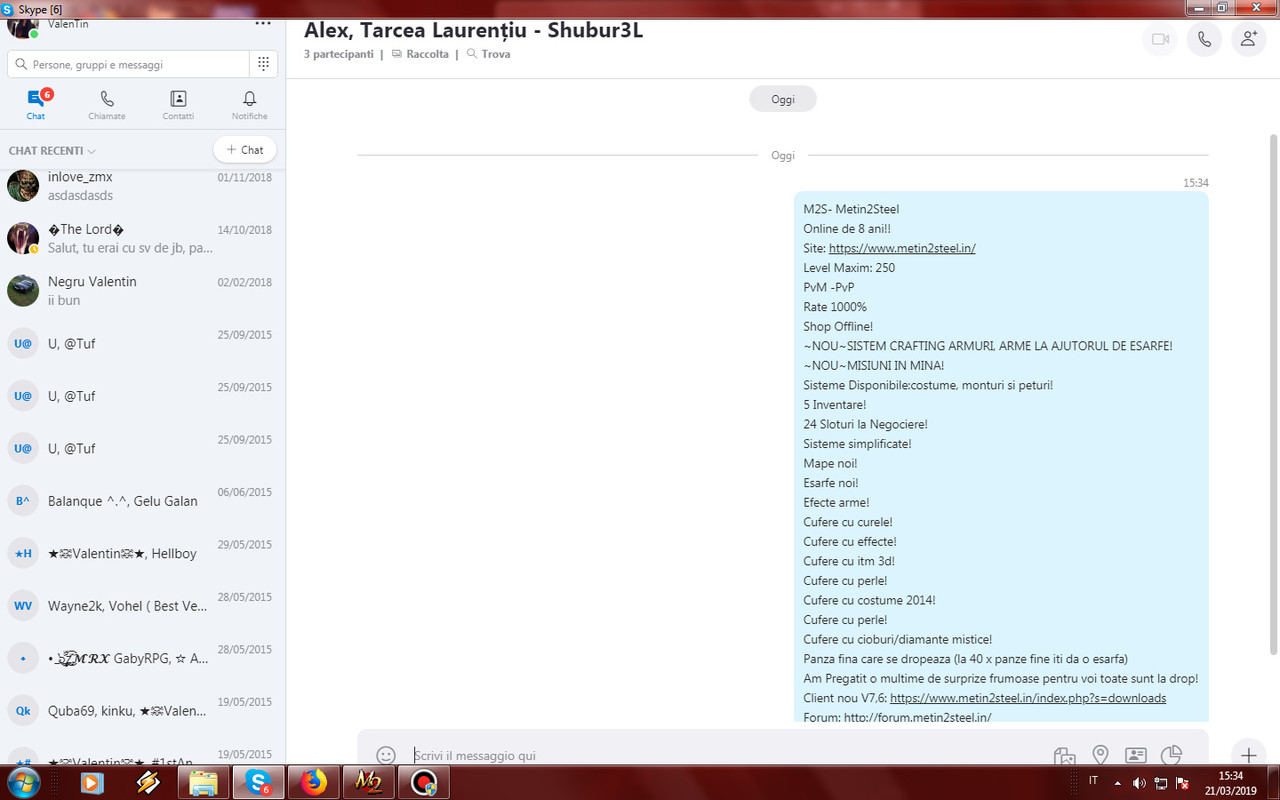
Task: Open the poll creation icon
Action: [1171, 755]
